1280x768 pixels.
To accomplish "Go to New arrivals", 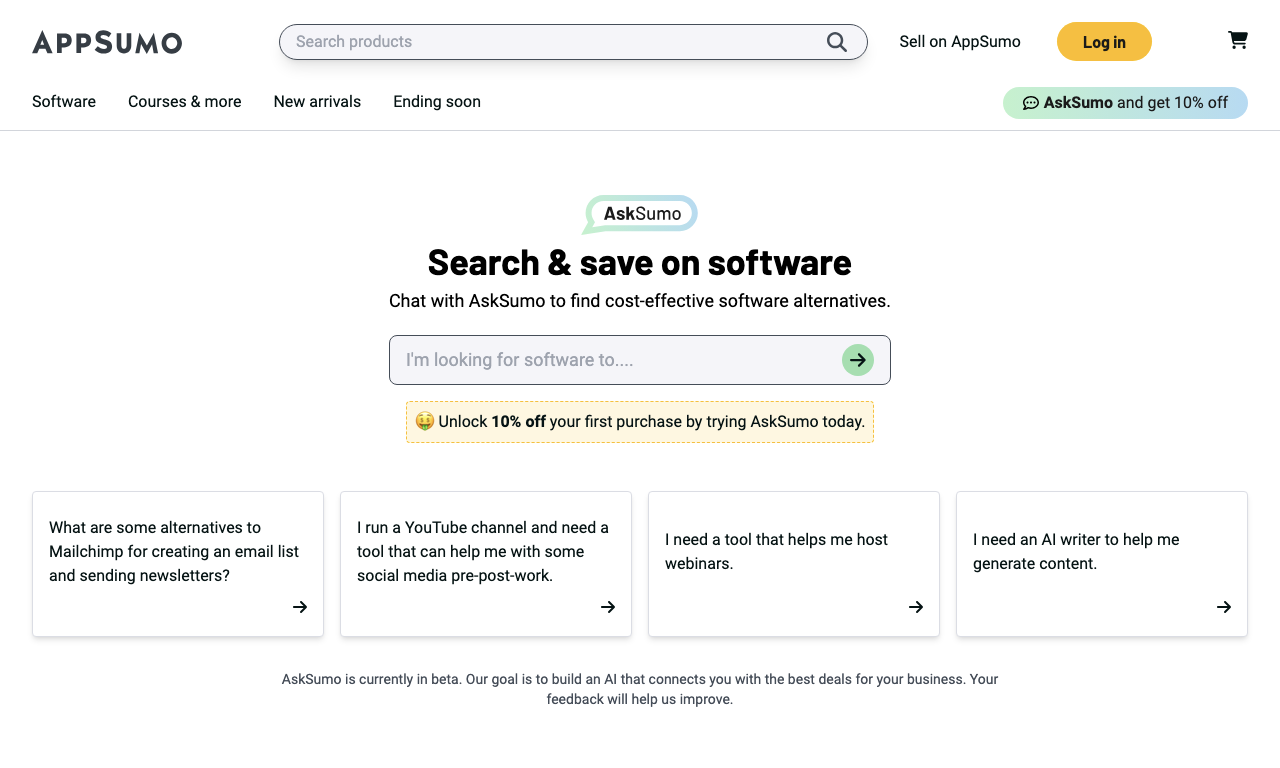I will [317, 102].
